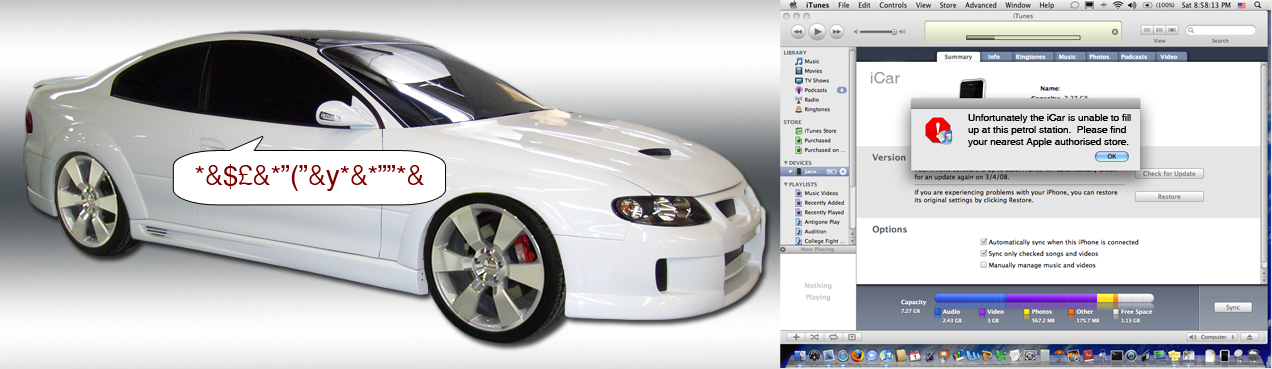Click the eject disc button at bottom right
The width and height of the screenshot is (1272, 369).
pyautogui.click(x=1249, y=337)
